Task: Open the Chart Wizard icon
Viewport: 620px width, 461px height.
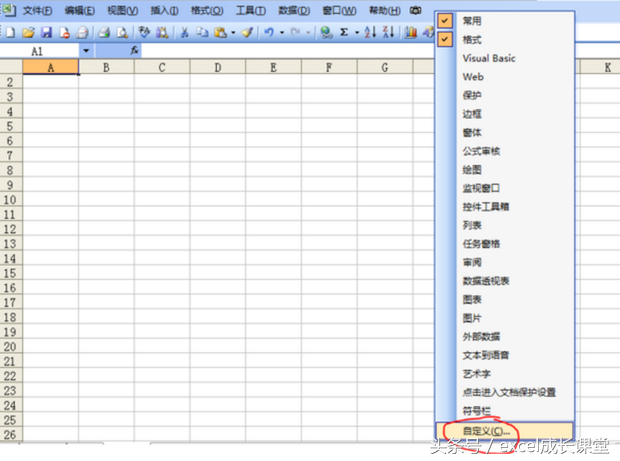Action: click(x=411, y=32)
